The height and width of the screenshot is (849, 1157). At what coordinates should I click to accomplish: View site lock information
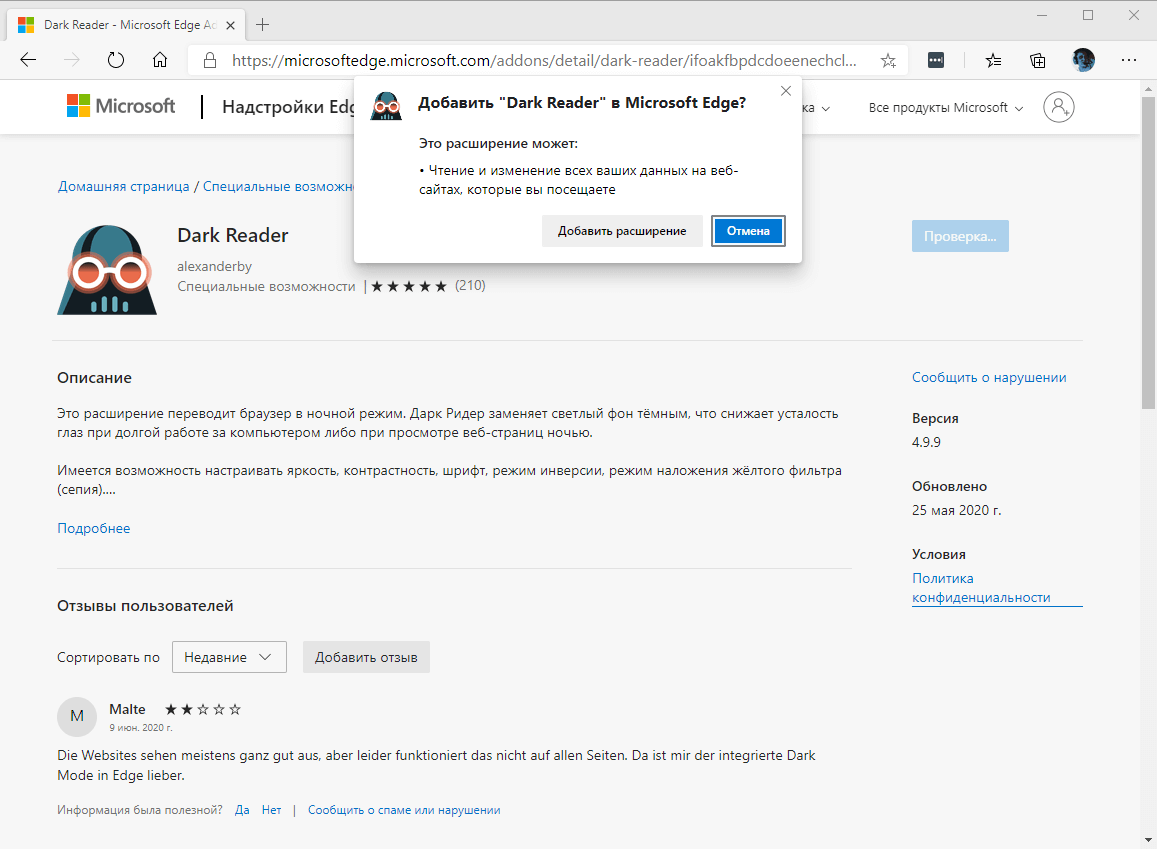[x=210, y=60]
